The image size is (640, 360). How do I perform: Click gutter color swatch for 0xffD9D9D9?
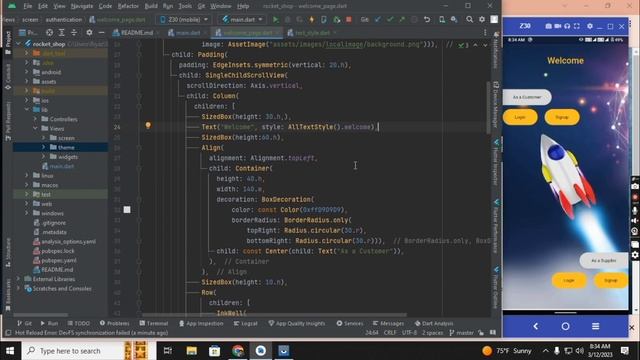(127, 209)
